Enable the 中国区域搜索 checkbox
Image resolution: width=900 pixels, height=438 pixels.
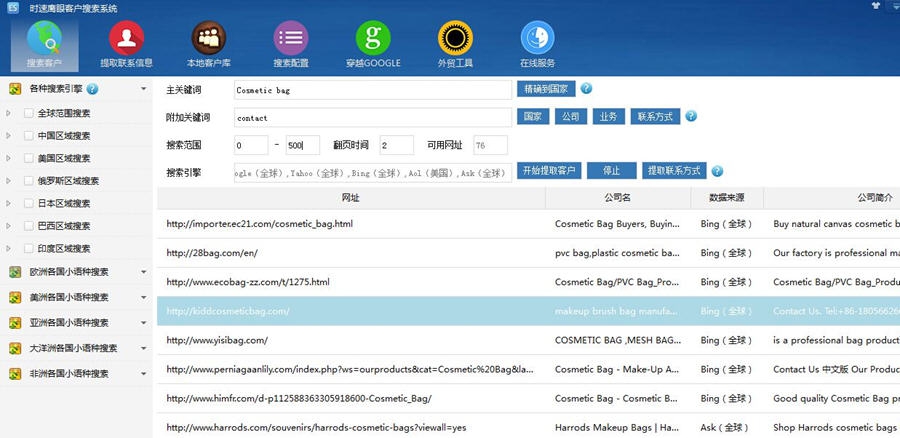(x=28, y=136)
